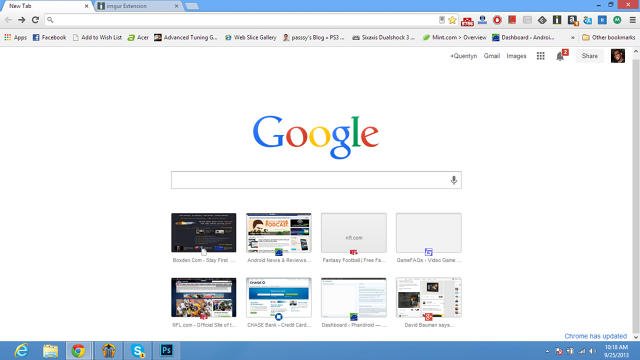This screenshot has height=360, width=640.
Task: Click the bookmark star icon in address bar
Action: pyautogui.click(x=452, y=20)
